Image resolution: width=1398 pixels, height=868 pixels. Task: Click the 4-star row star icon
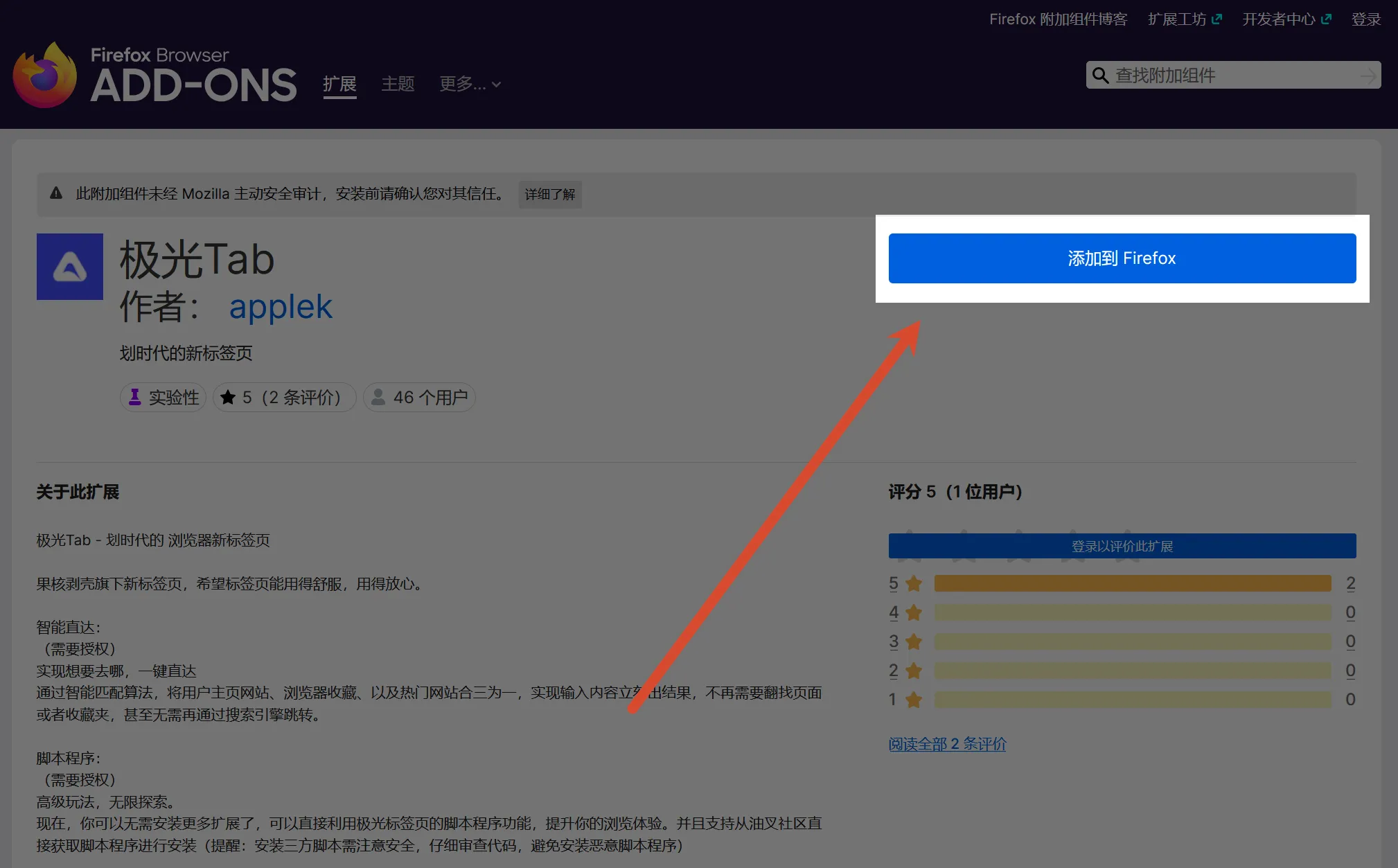click(x=914, y=612)
